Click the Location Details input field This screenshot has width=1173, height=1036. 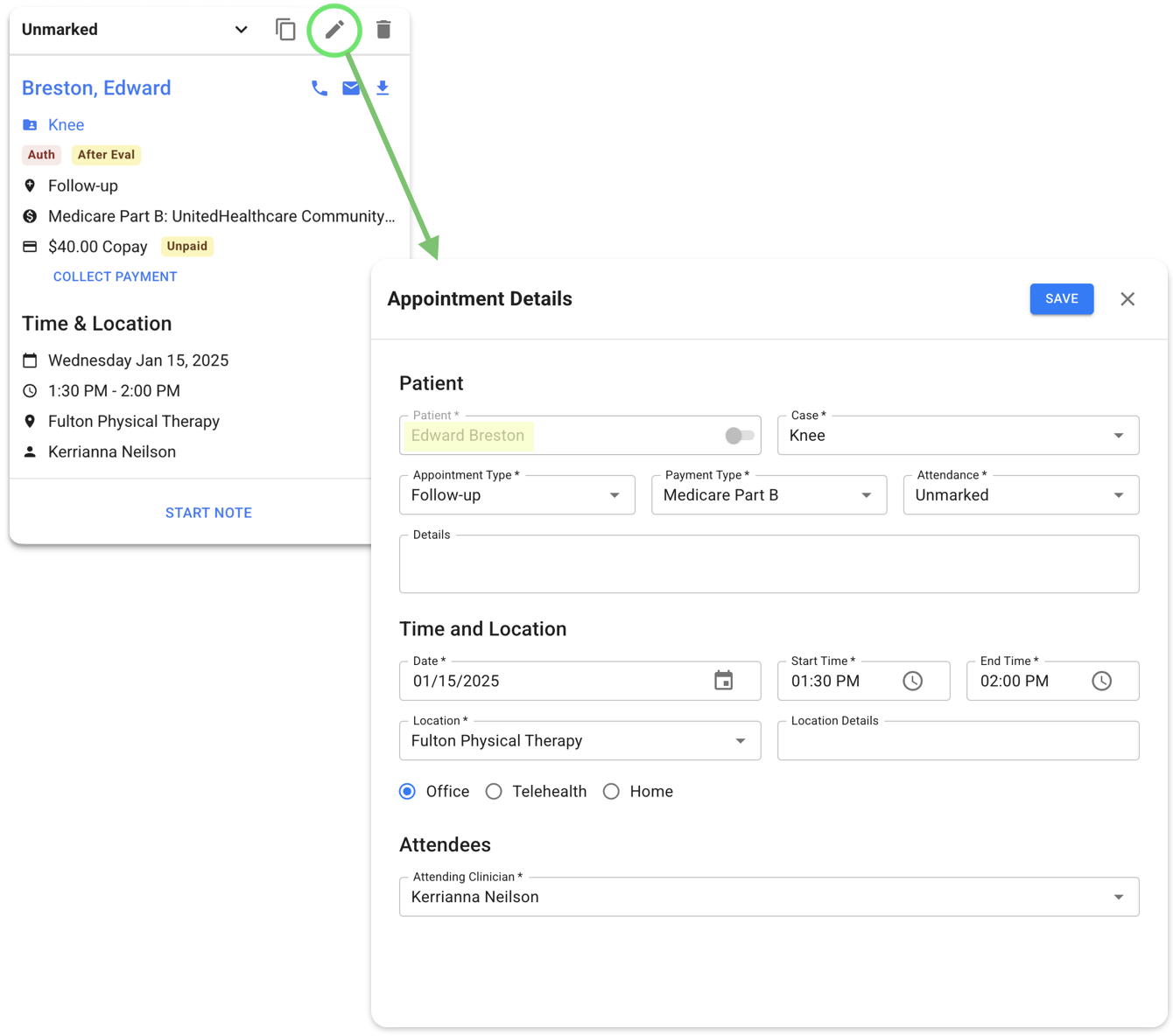[x=959, y=740]
